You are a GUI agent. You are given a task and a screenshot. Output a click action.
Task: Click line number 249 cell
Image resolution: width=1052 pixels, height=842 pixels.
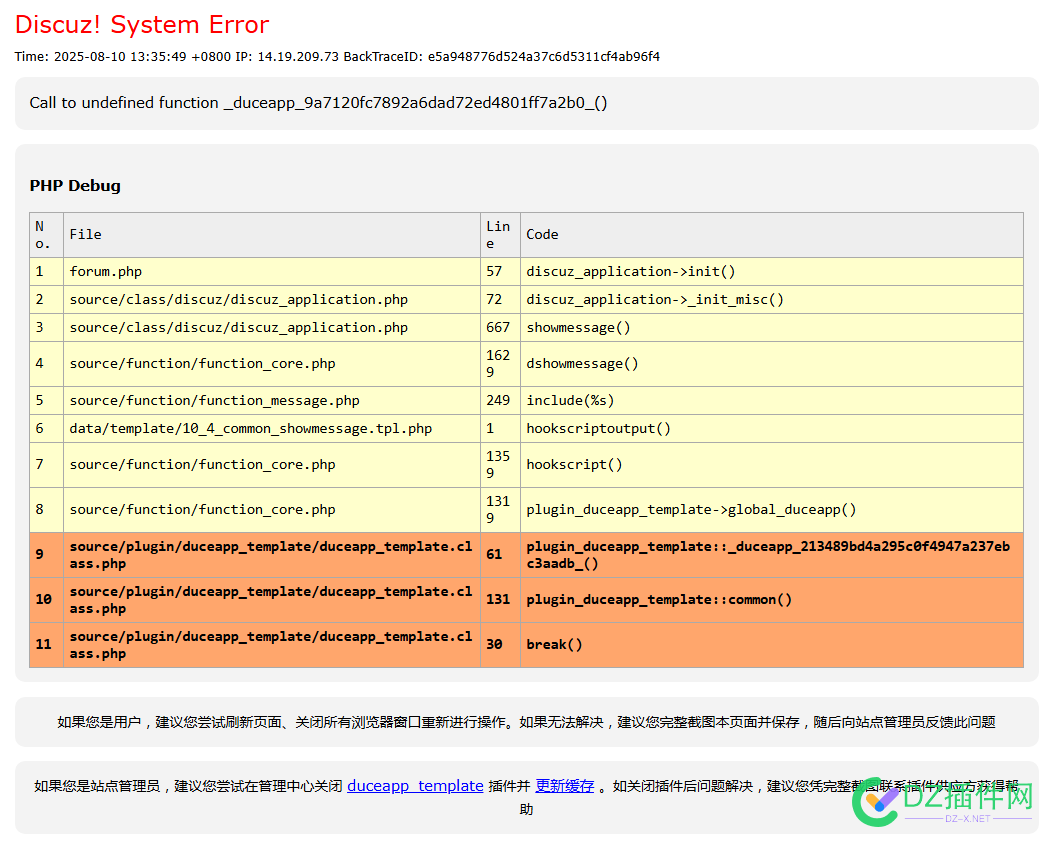coord(500,401)
